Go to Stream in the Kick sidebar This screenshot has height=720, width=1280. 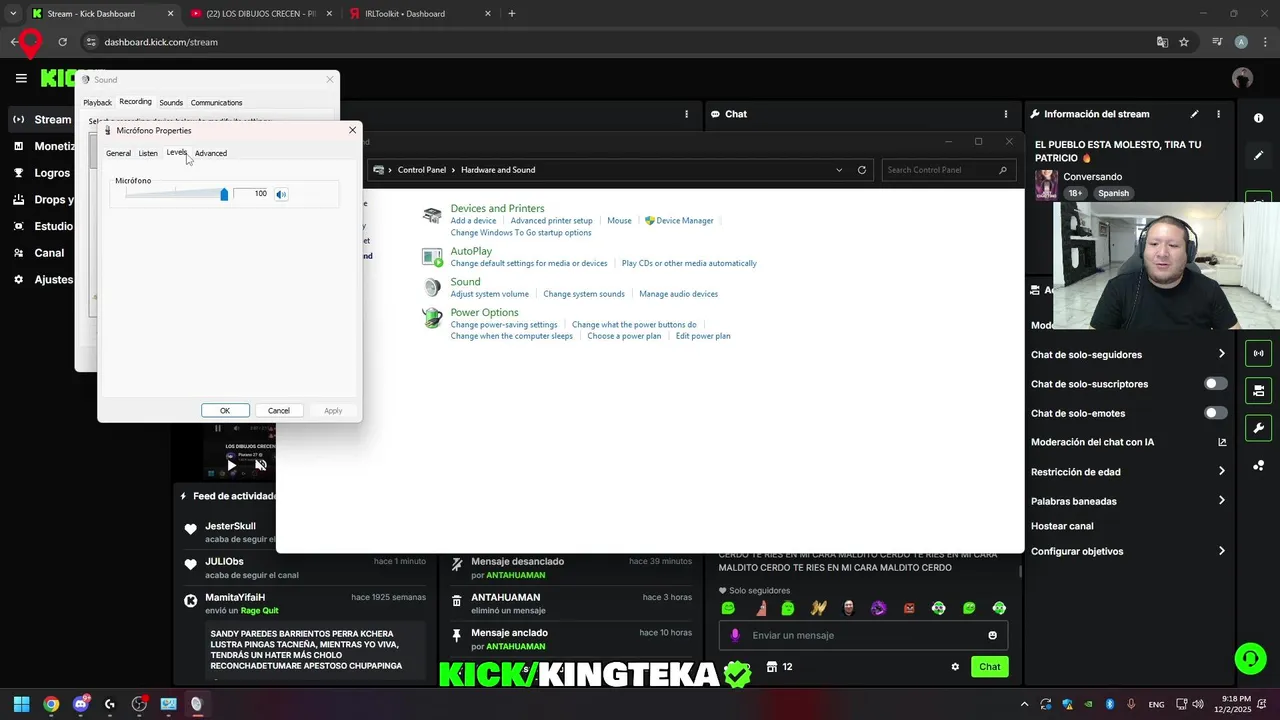tap(44, 120)
